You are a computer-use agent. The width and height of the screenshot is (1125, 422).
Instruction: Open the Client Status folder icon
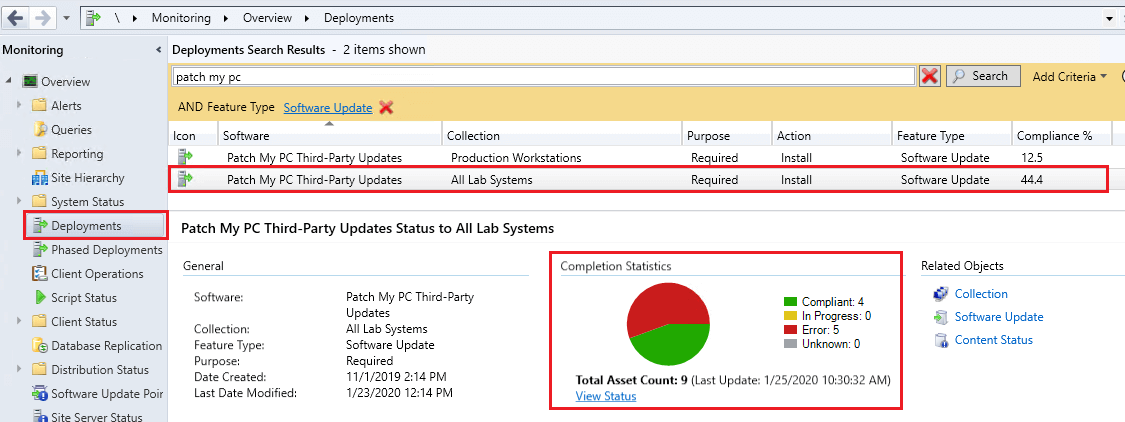click(x=39, y=322)
